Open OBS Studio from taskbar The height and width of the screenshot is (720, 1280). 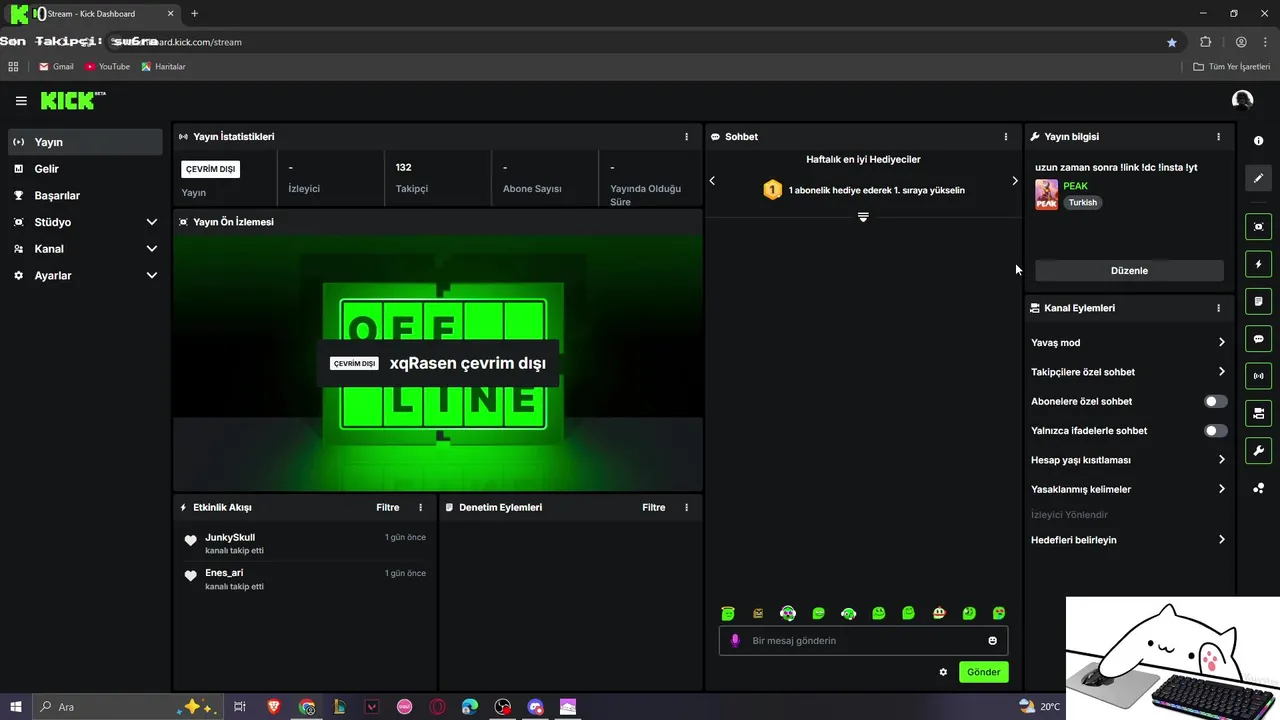503,707
